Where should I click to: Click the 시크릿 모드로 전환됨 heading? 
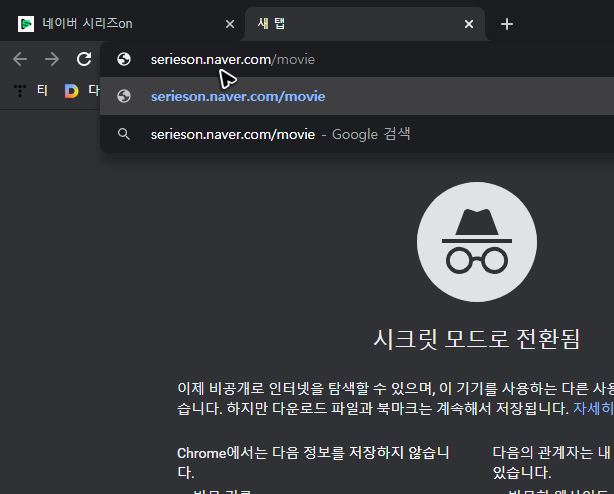tap(477, 339)
